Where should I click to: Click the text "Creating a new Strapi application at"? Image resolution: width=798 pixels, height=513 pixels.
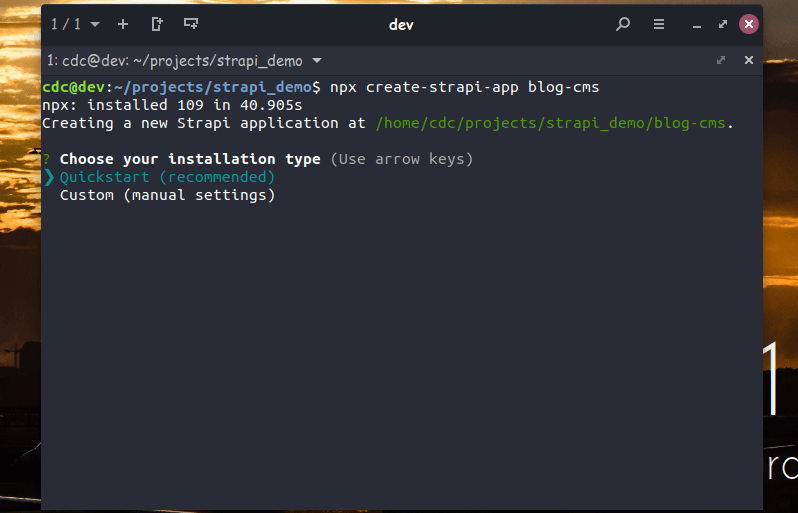204,123
